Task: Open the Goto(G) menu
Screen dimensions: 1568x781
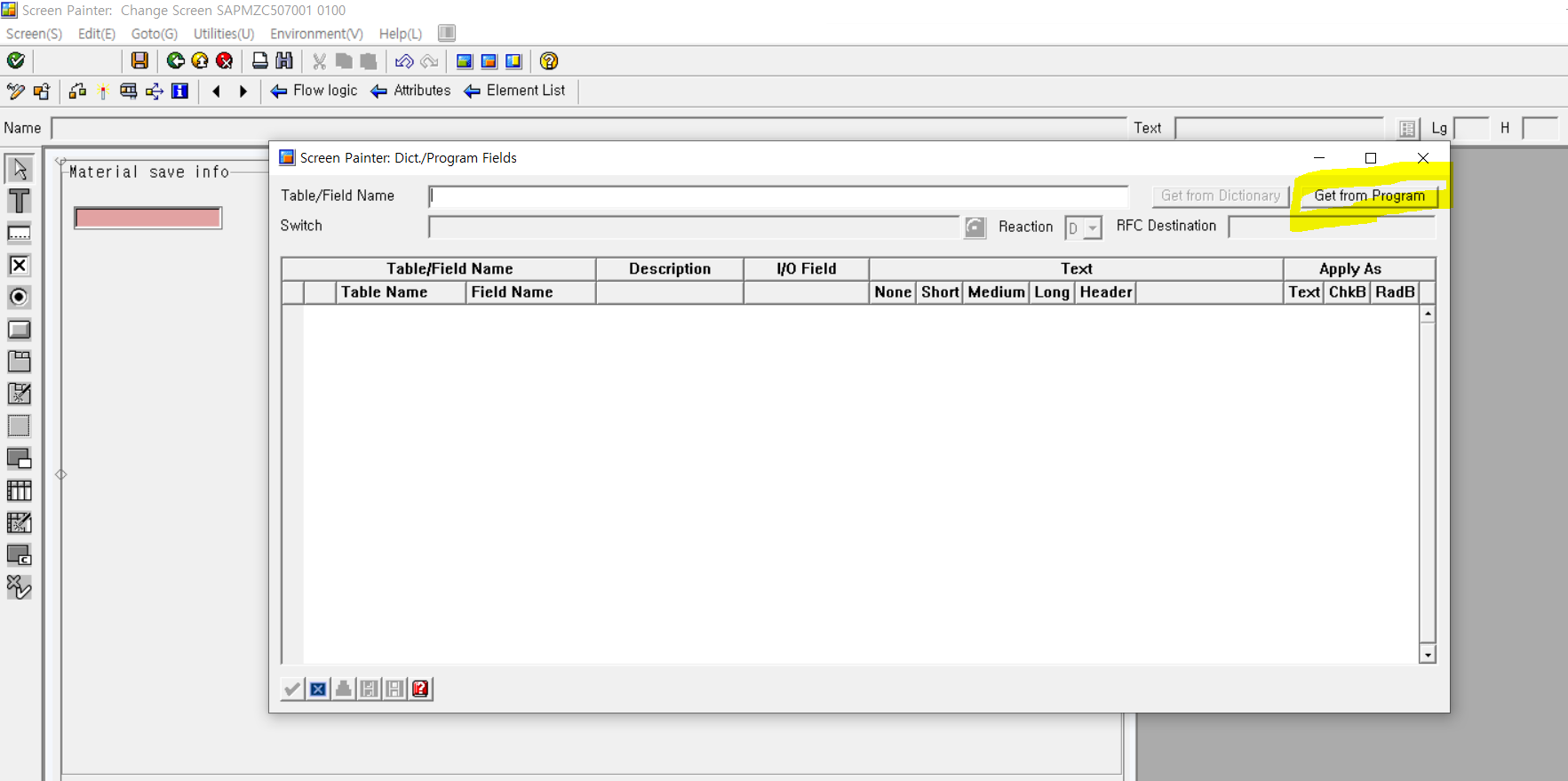Action: coord(155,34)
